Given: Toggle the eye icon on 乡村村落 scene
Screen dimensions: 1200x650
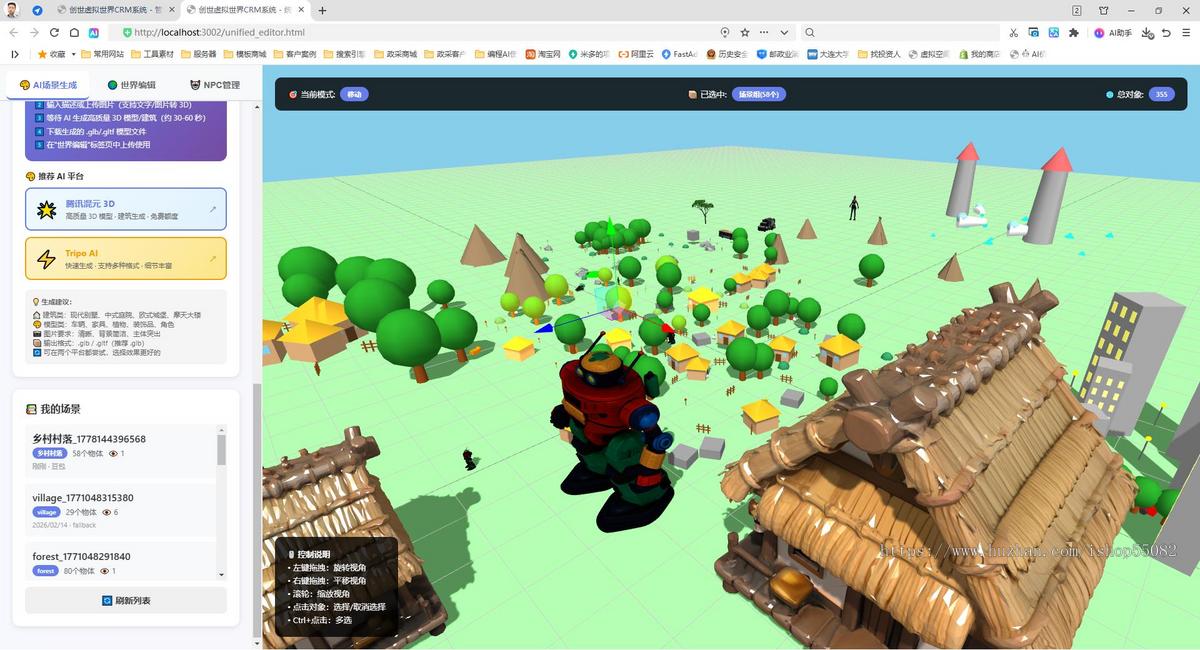Looking at the screenshot, I should [113, 453].
